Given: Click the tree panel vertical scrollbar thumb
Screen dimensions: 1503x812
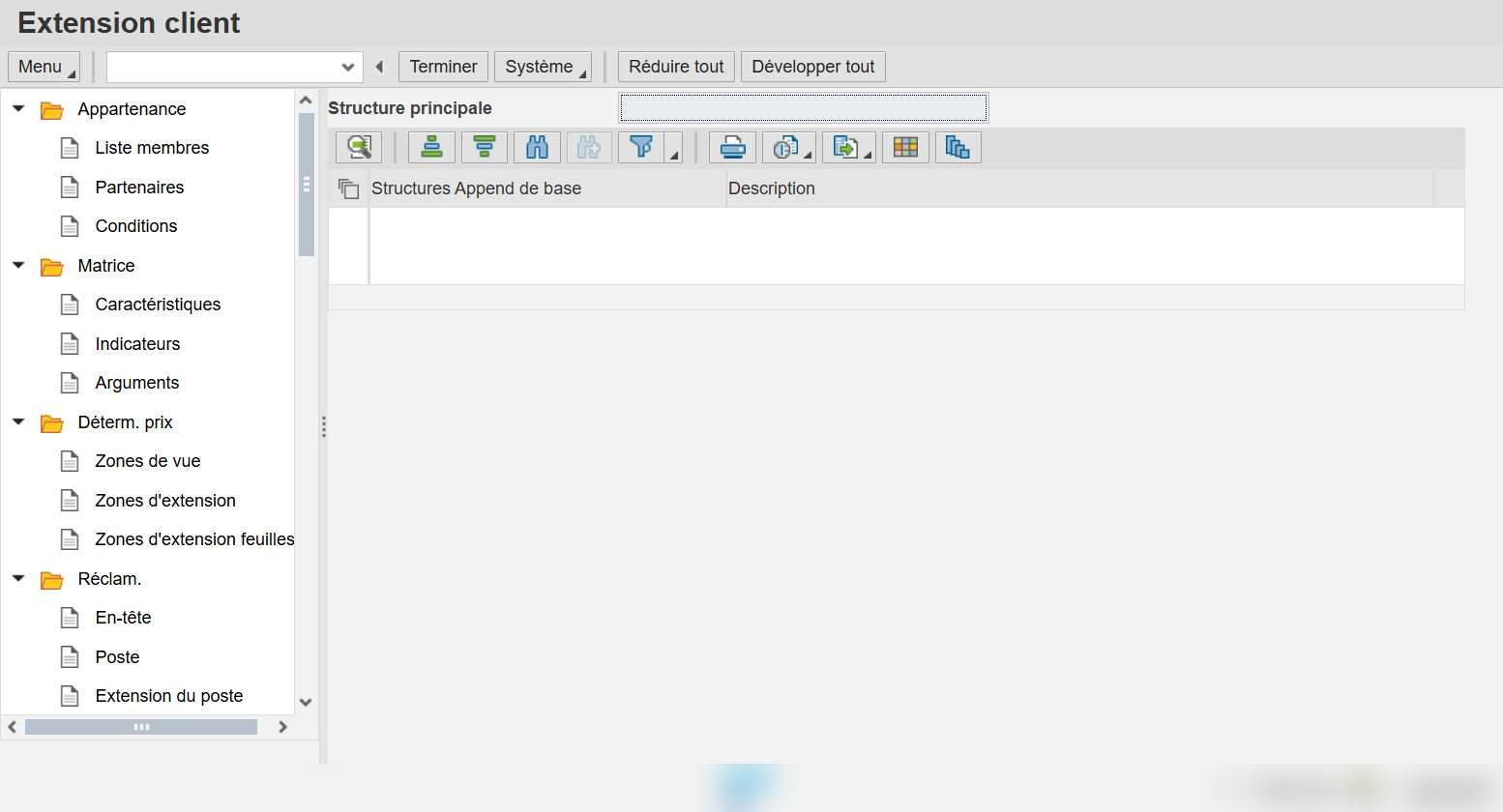Looking at the screenshot, I should coord(307,185).
